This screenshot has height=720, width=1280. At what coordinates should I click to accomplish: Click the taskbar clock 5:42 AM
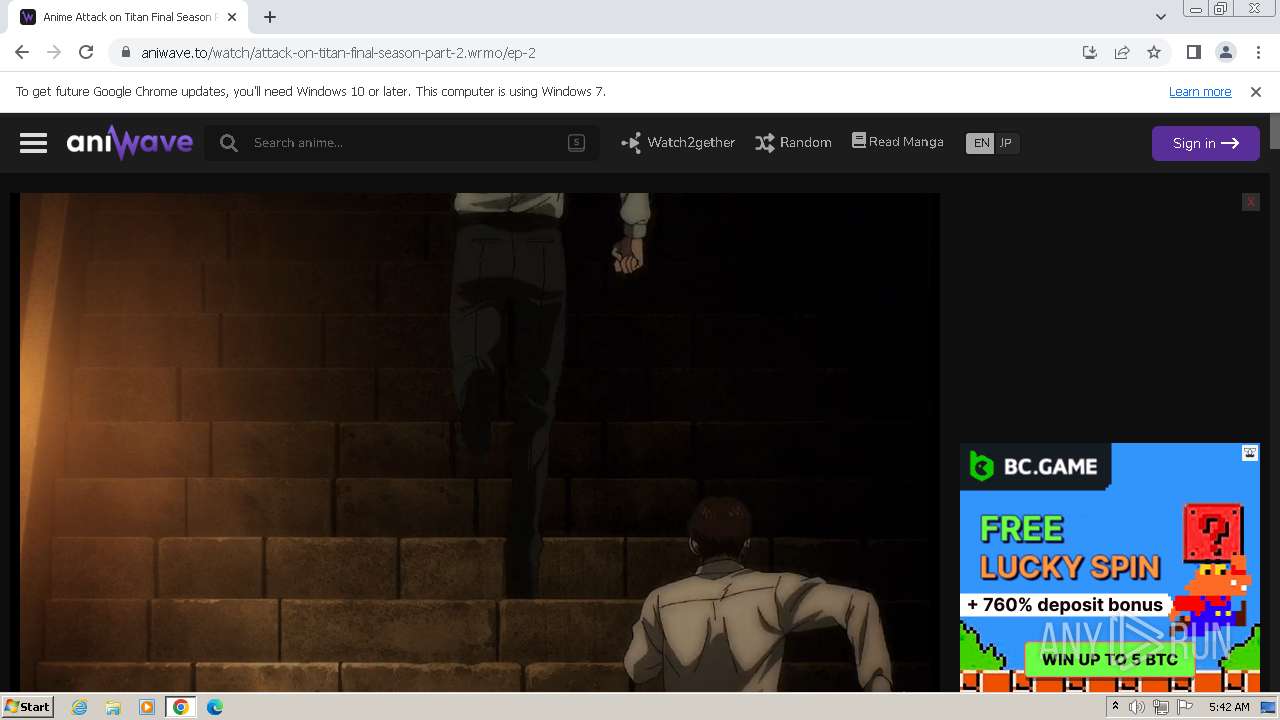click(x=1229, y=707)
